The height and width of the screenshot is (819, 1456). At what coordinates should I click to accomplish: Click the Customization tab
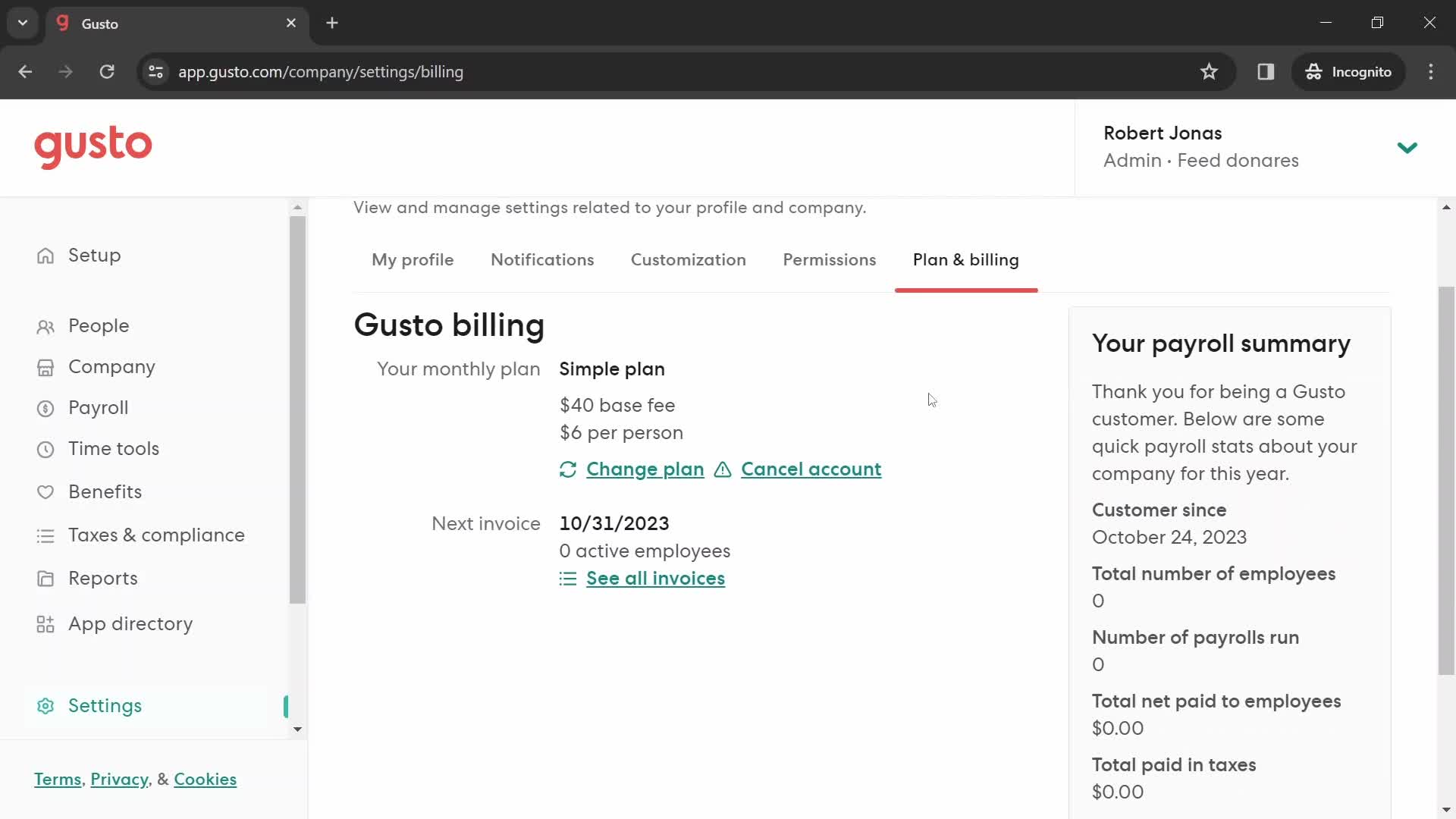[x=688, y=259]
